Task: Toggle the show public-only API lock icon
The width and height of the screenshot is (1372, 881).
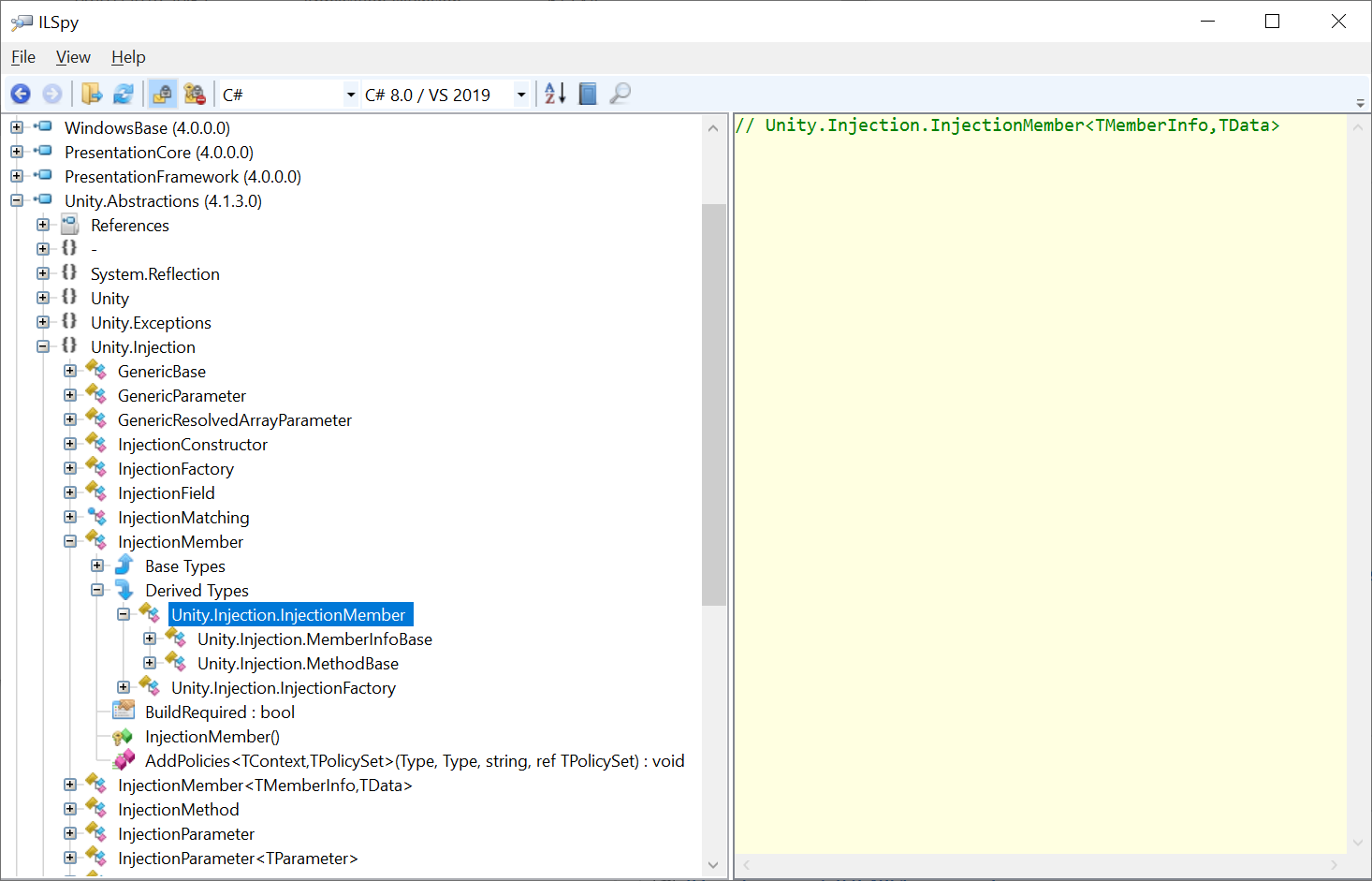Action: pyautogui.click(x=162, y=94)
